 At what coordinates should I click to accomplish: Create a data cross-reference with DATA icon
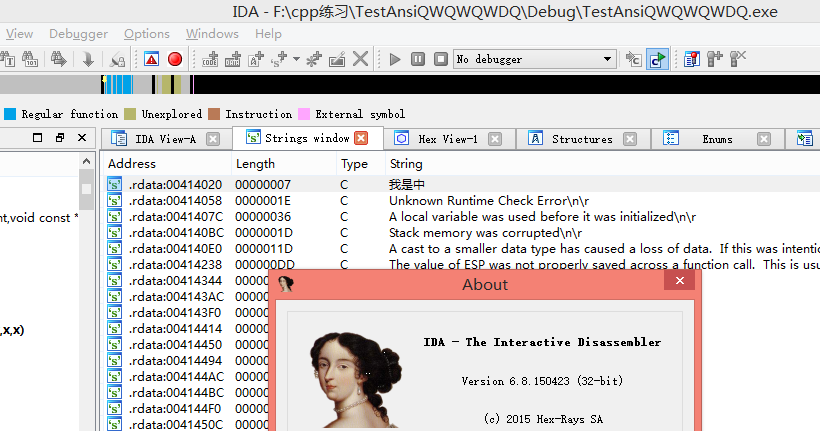pos(233,59)
